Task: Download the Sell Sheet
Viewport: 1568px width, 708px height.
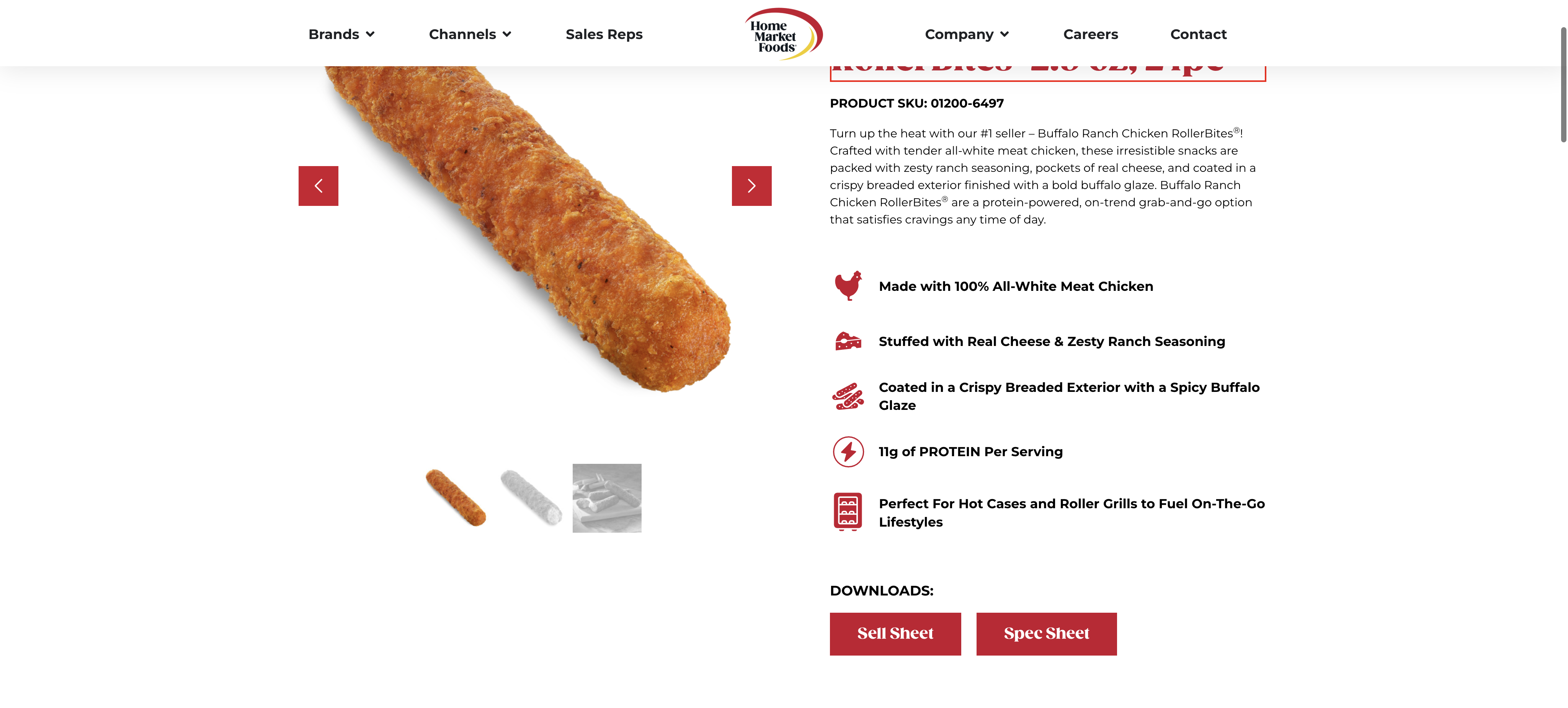Action: click(x=895, y=634)
